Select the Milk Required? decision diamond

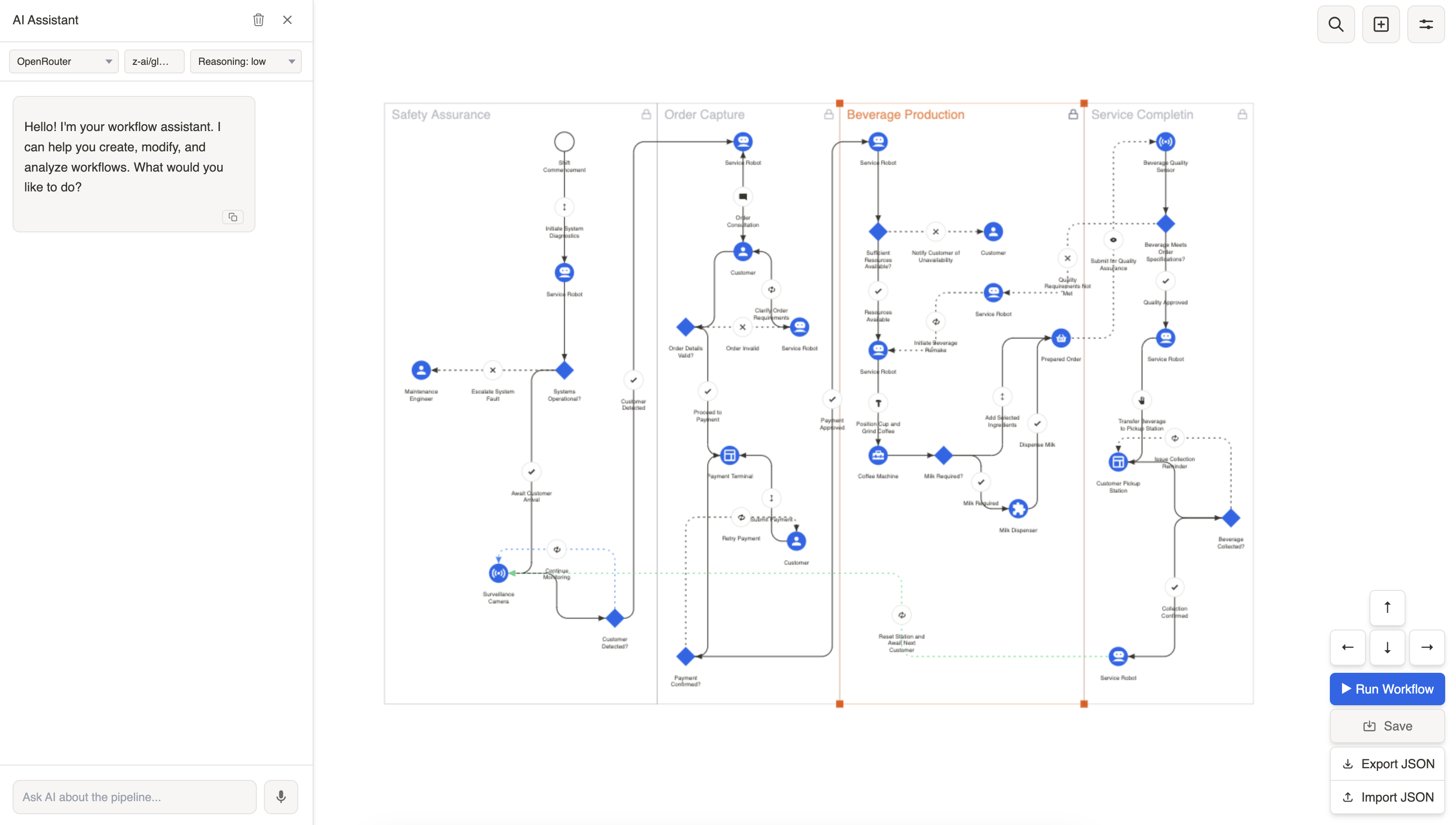point(943,455)
